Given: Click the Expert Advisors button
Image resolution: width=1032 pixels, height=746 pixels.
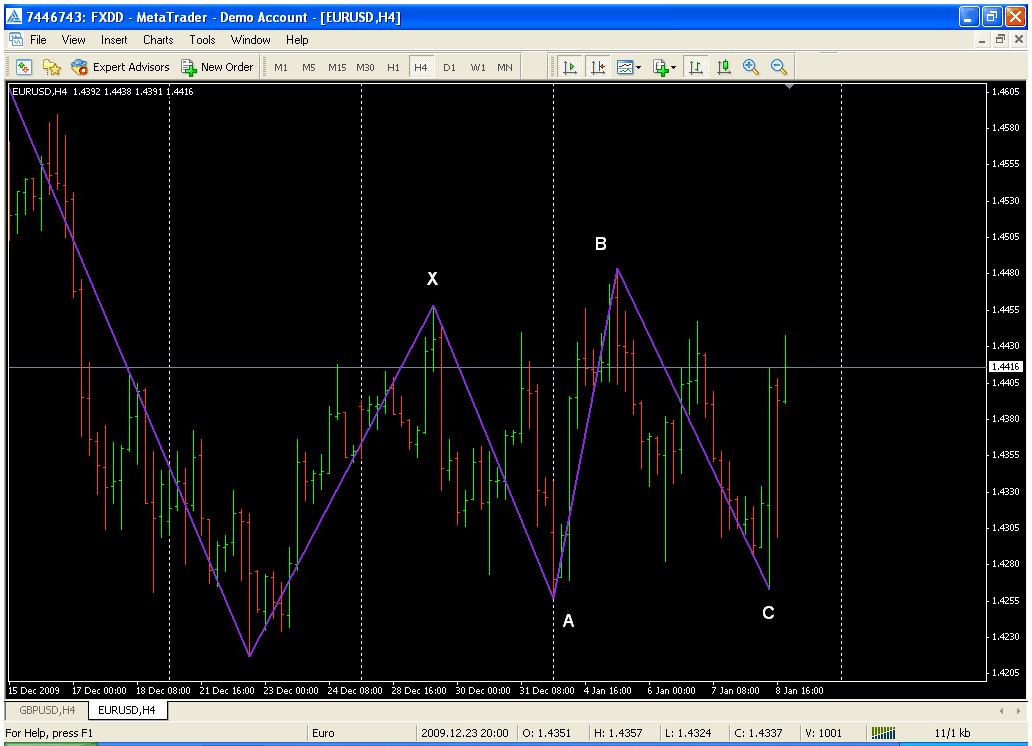Looking at the screenshot, I should pyautogui.click(x=120, y=67).
